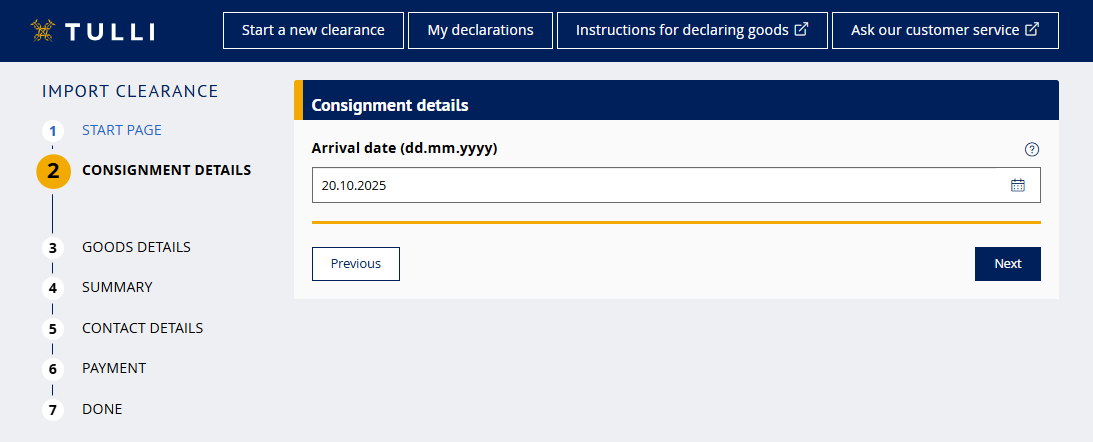Image resolution: width=1093 pixels, height=442 pixels.
Task: Click step 3 circle in progress sidebar
Action: pos(52,248)
